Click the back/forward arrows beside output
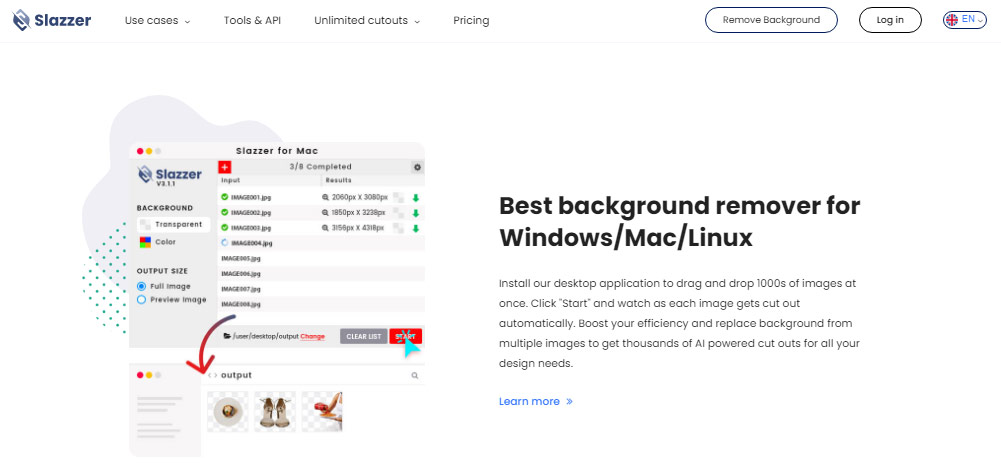1001x466 pixels. pyautogui.click(x=213, y=375)
